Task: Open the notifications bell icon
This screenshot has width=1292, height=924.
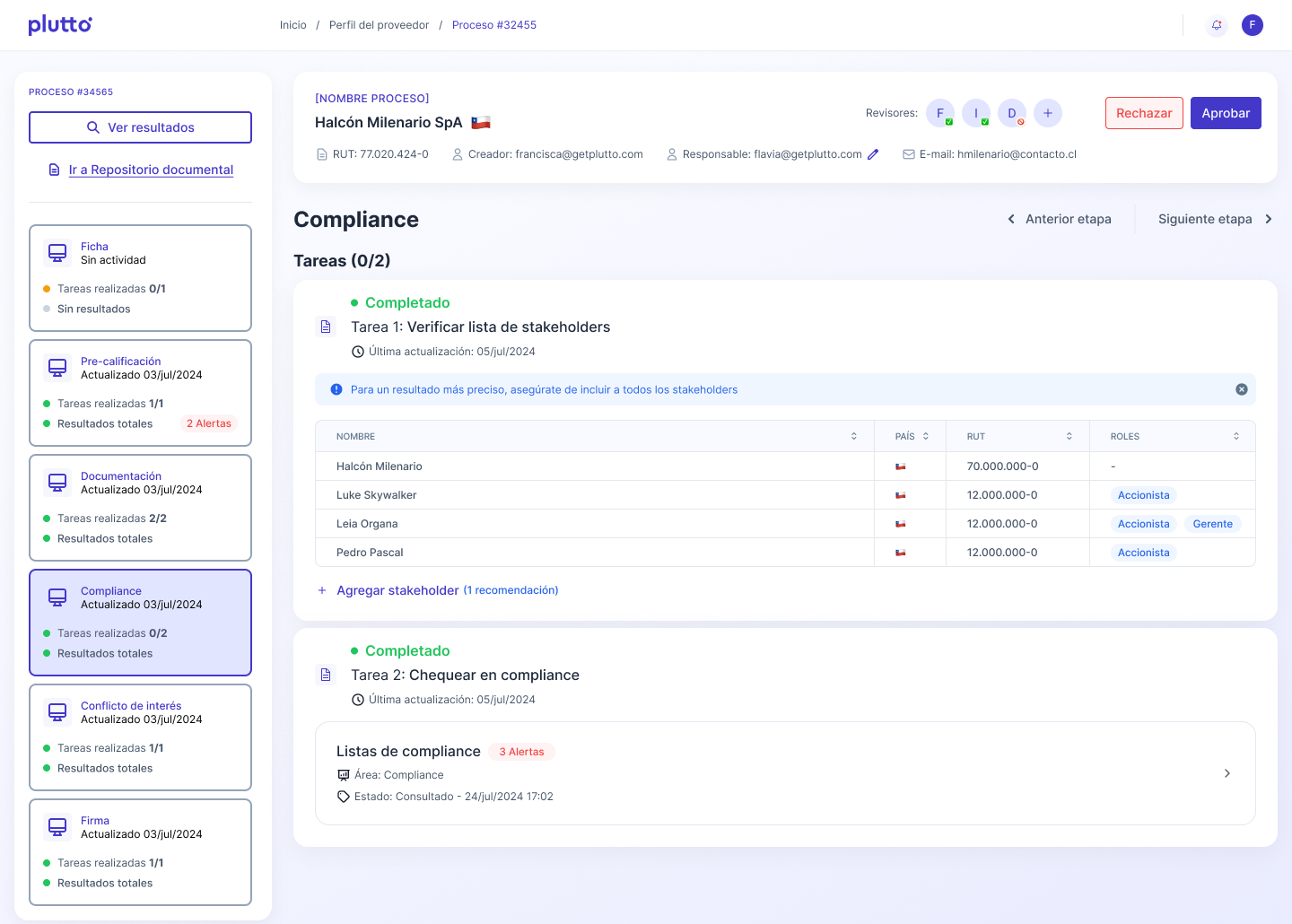Action: tap(1217, 25)
